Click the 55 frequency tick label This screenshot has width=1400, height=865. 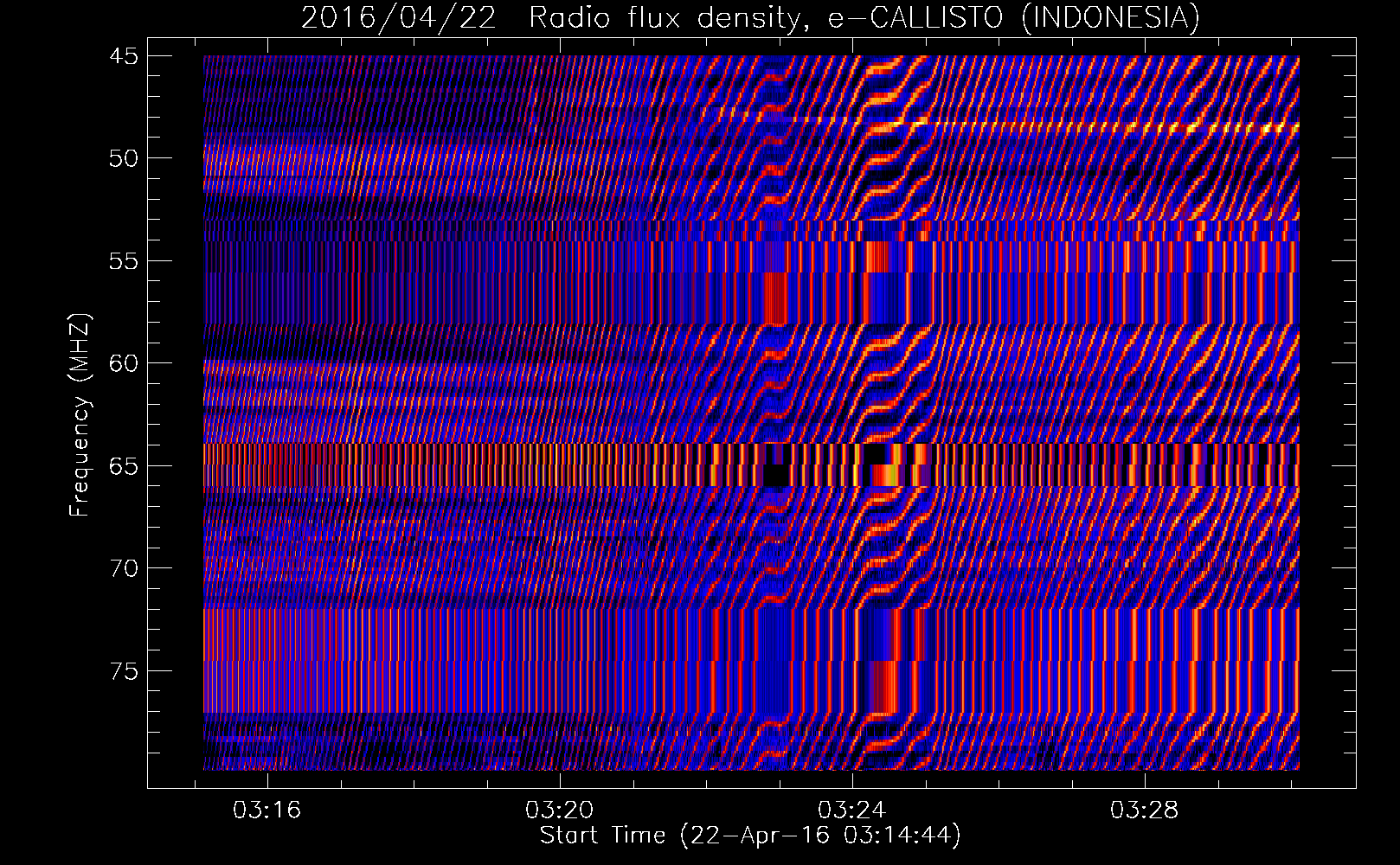[x=124, y=261]
